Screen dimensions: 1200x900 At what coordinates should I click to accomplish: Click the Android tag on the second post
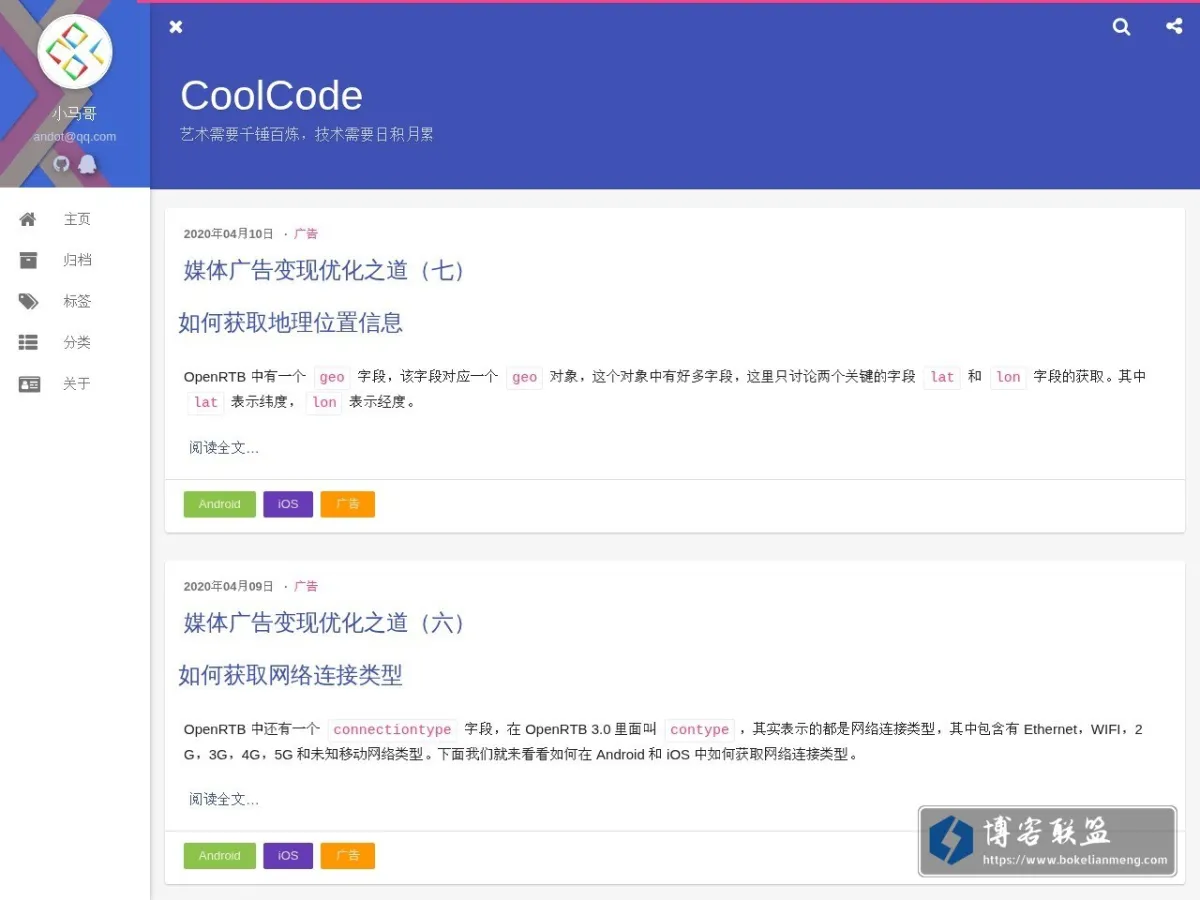(220, 856)
